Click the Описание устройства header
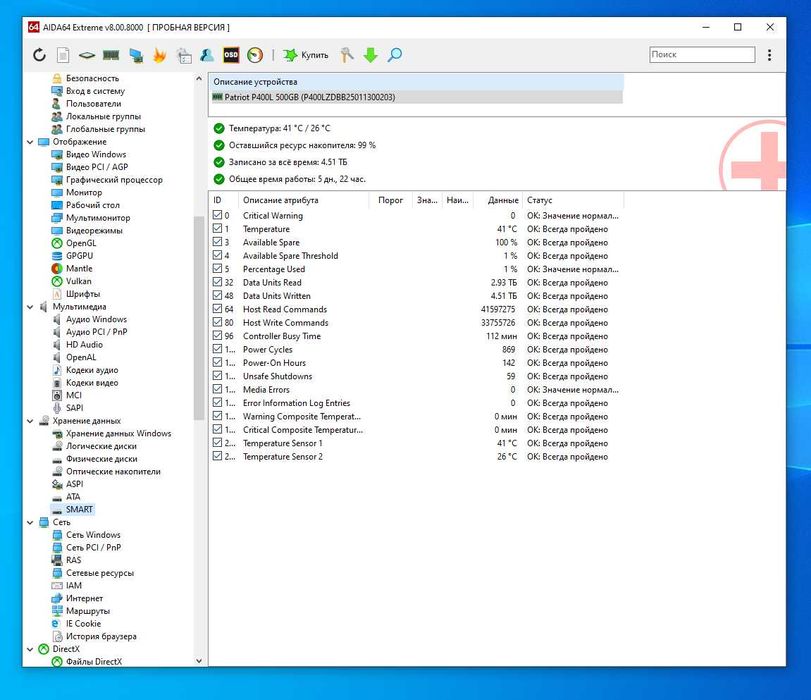The height and width of the screenshot is (700, 811). tap(416, 82)
